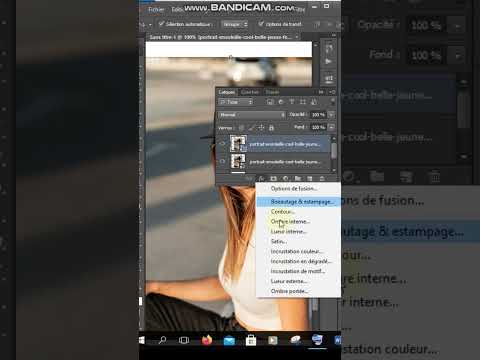Image resolution: width=480 pixels, height=360 pixels.
Task: Hide the second portrait layer
Action: [x=222, y=162]
